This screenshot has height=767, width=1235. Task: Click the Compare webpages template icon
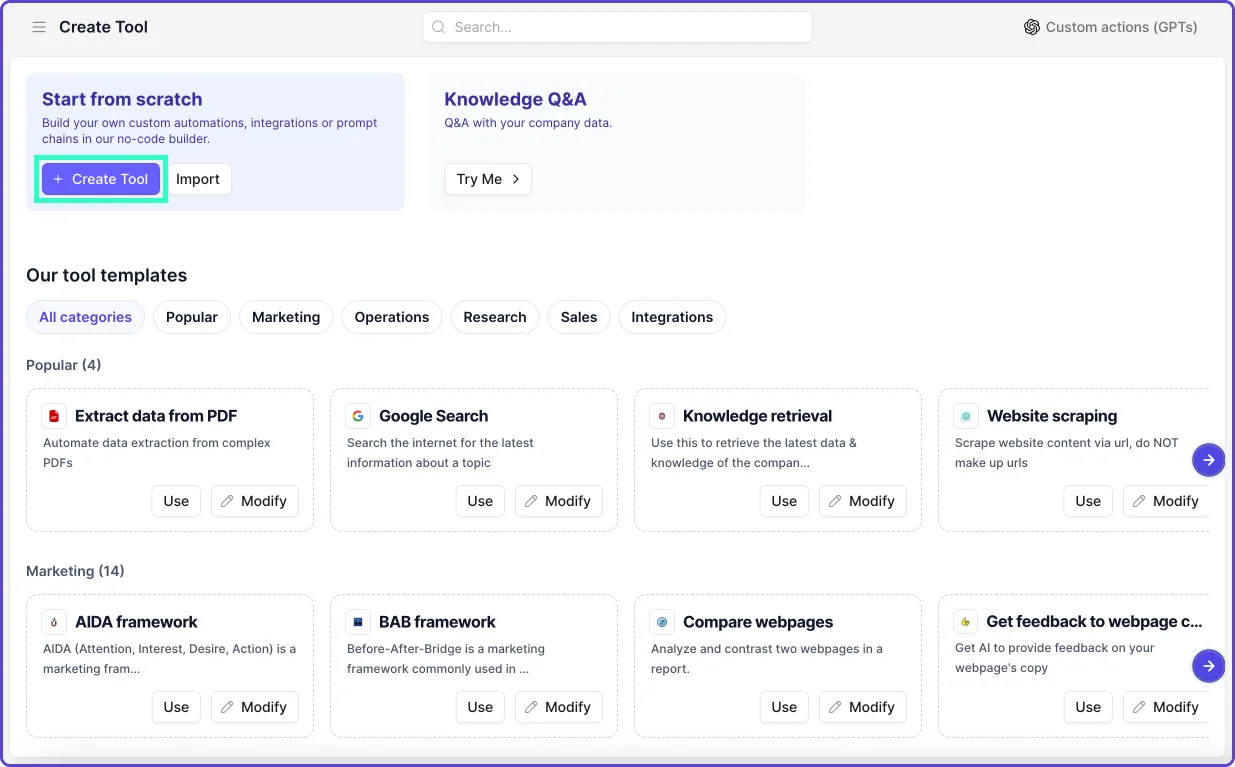(x=662, y=622)
